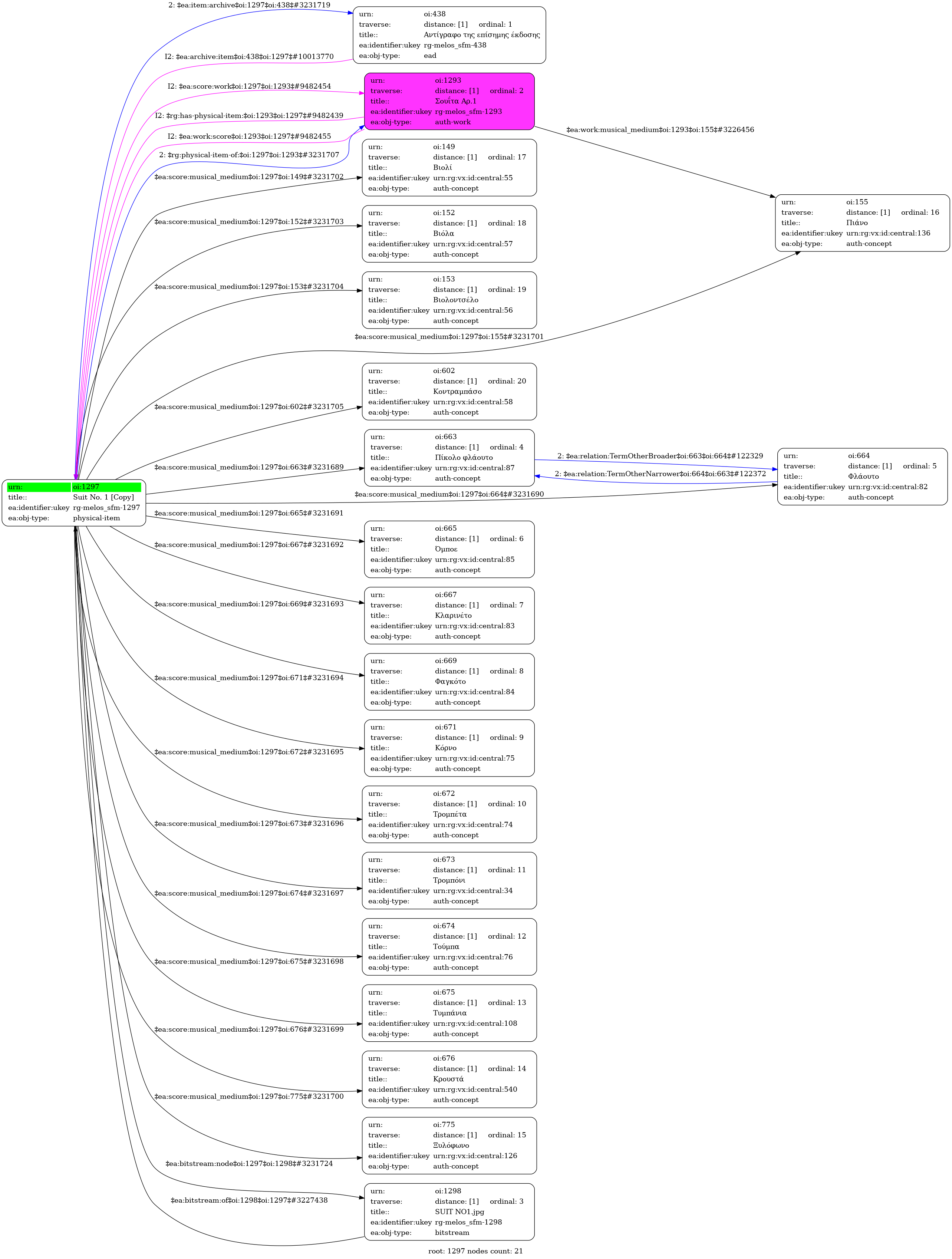Select the Πίκολο φλάουτο node oi:663
Image resolution: width=952 pixels, height=1259 pixels.
click(x=449, y=458)
